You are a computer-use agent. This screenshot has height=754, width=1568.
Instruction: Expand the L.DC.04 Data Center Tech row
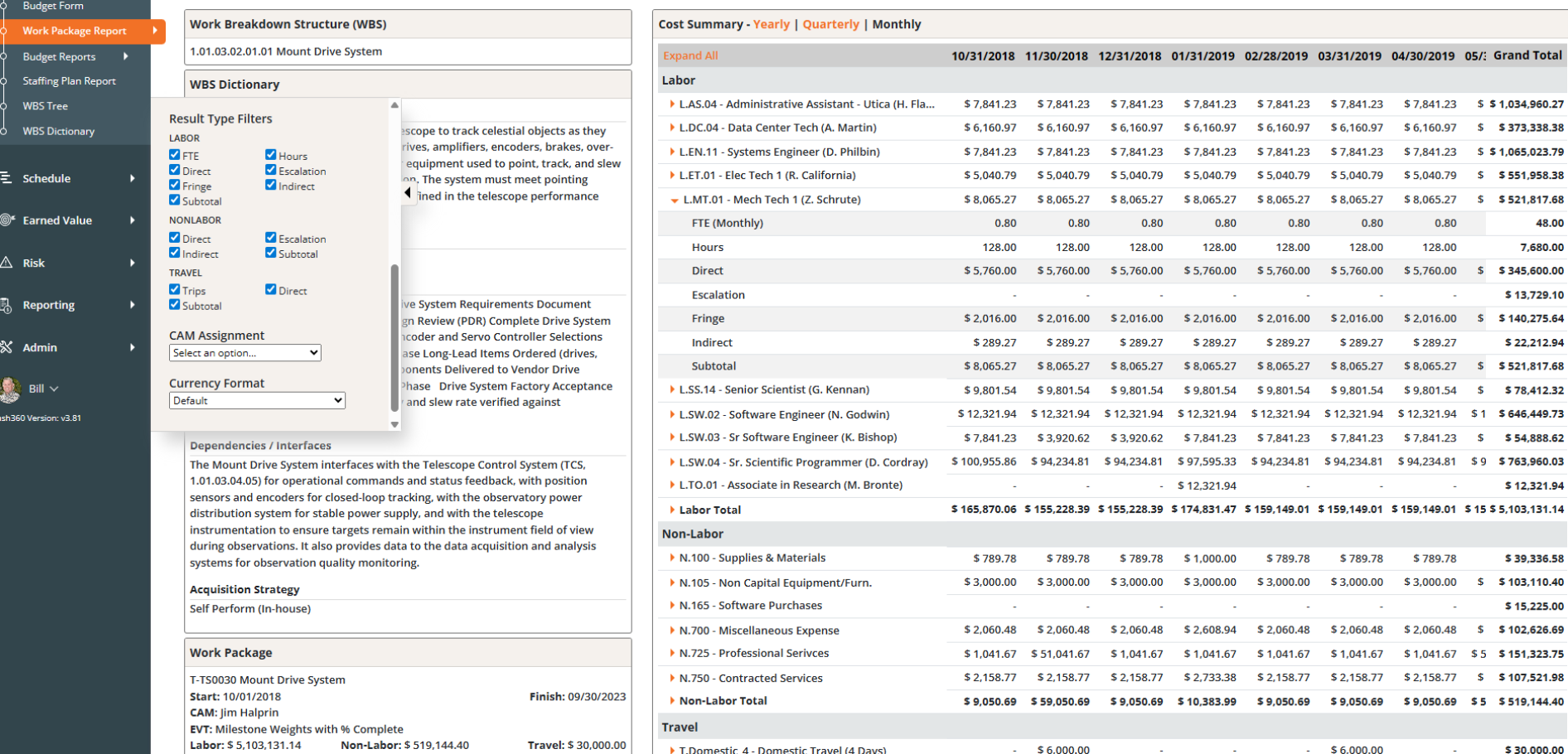[x=672, y=128]
